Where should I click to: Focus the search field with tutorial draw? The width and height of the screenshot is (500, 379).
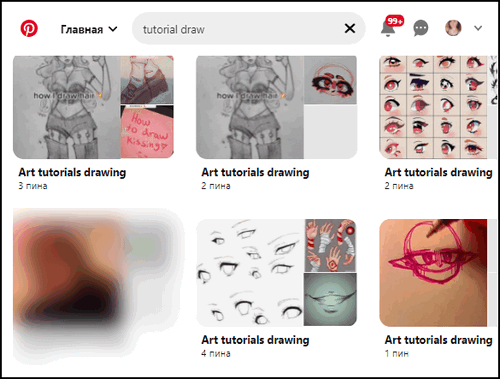[248, 29]
